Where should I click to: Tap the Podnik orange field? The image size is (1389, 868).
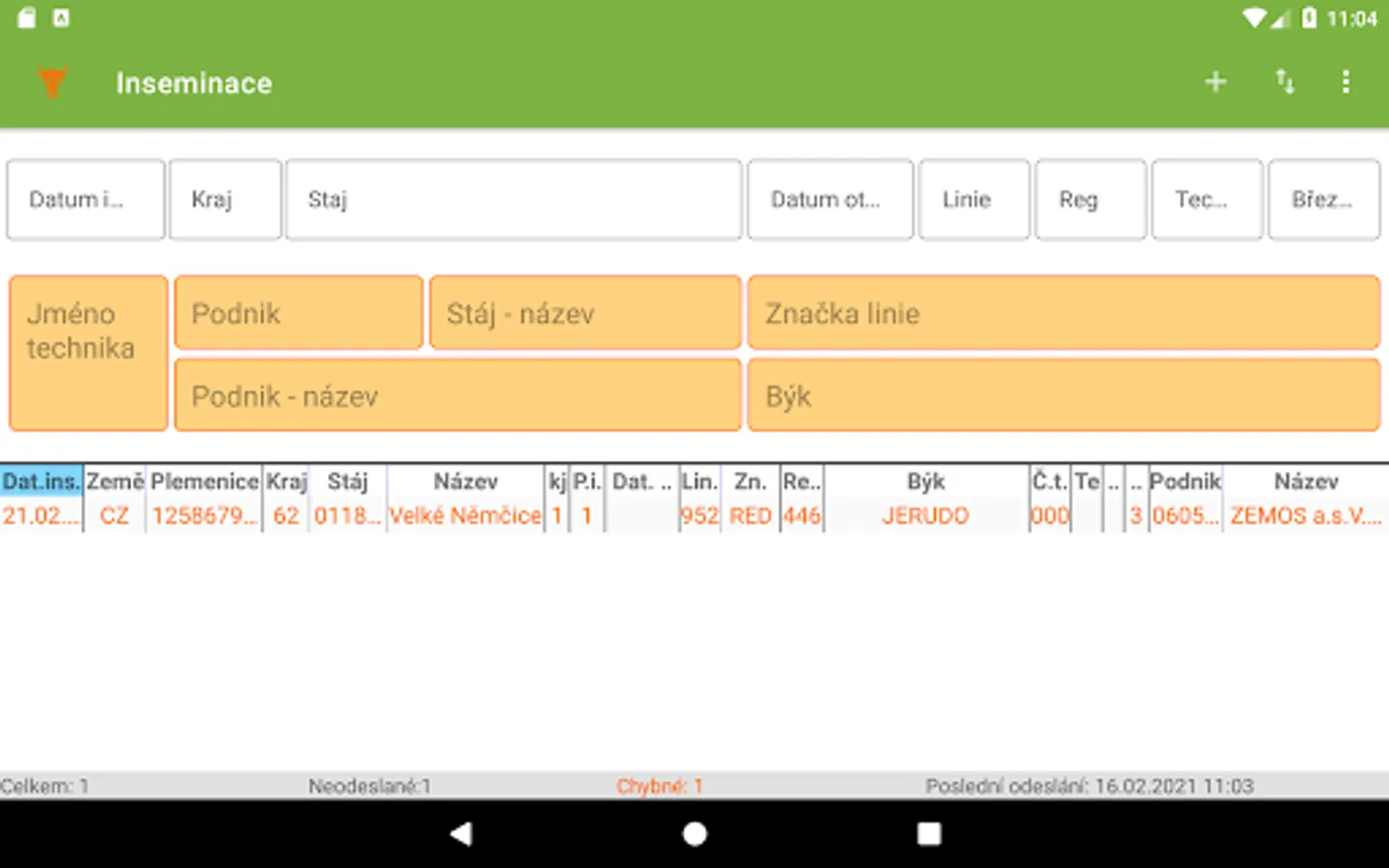[x=299, y=312]
